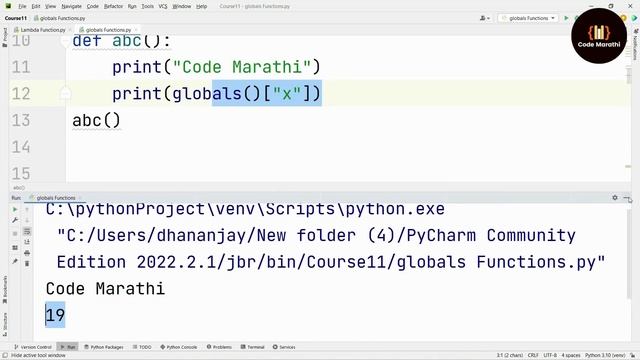Click the Restore Layout icon in Run panel
The height and width of the screenshot is (360, 640).
pos(15,247)
